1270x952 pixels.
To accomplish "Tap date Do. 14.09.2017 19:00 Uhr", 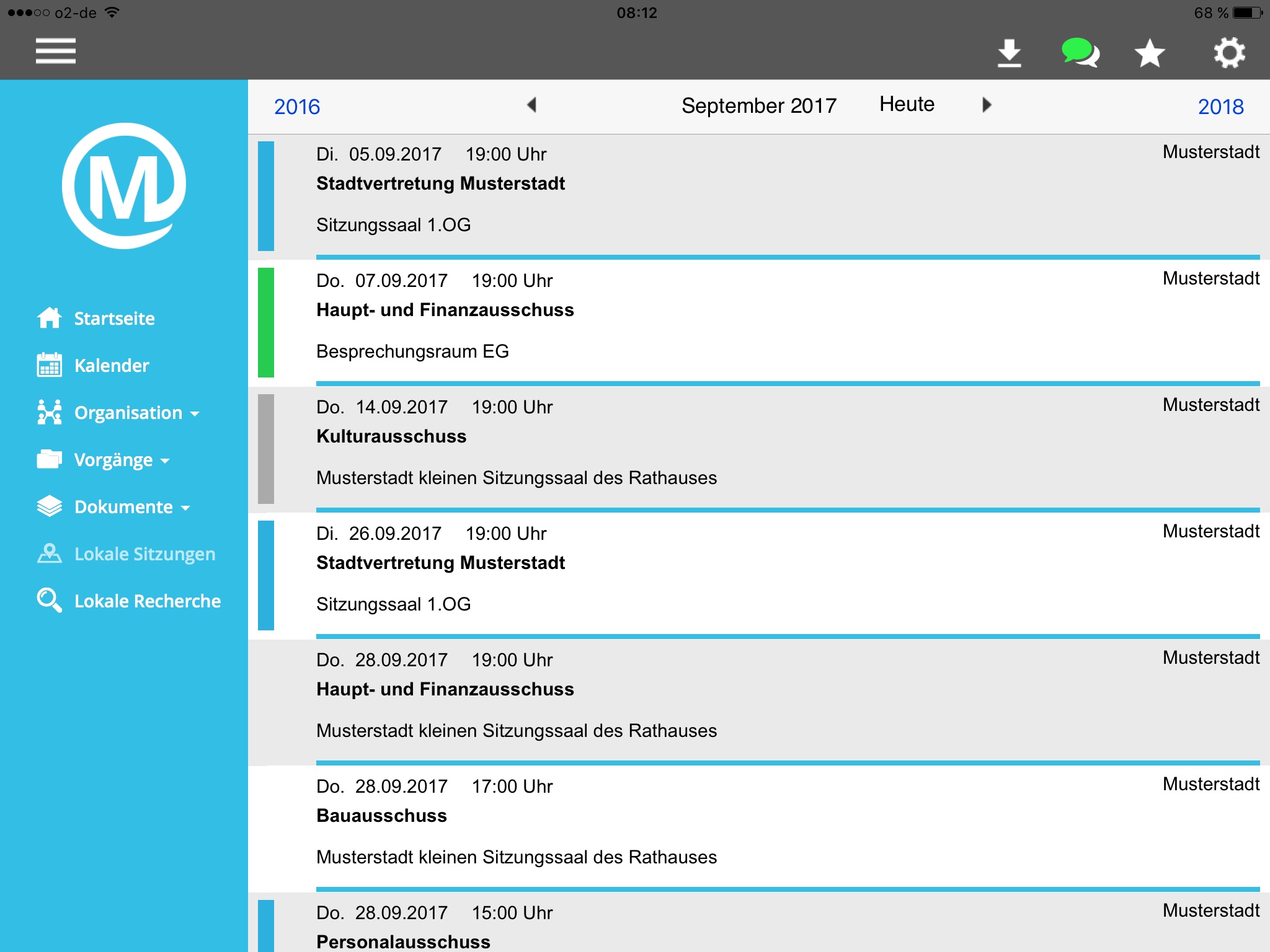I will point(434,407).
